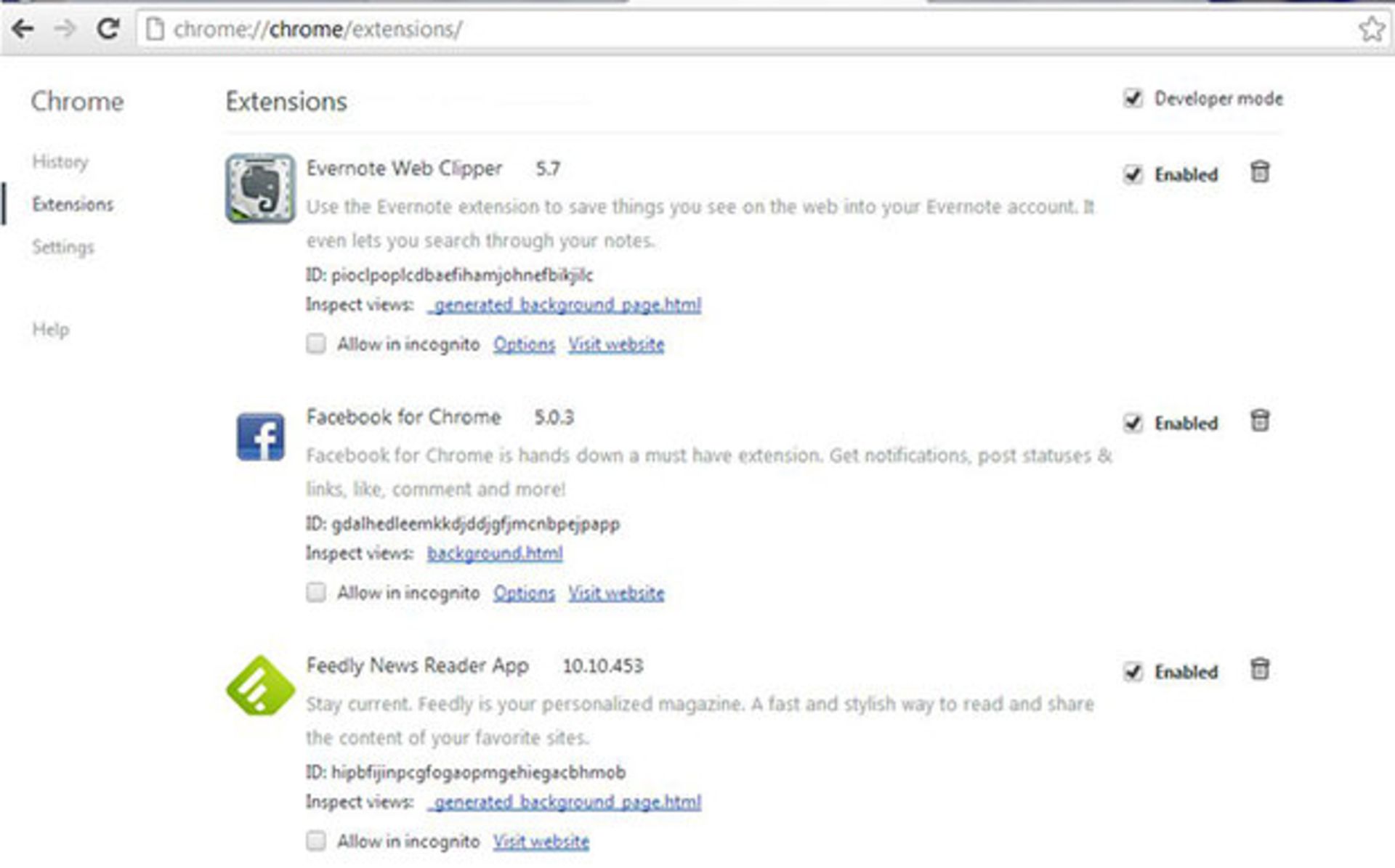Go back with the browser back arrow
This screenshot has height=868, width=1395.
23,29
